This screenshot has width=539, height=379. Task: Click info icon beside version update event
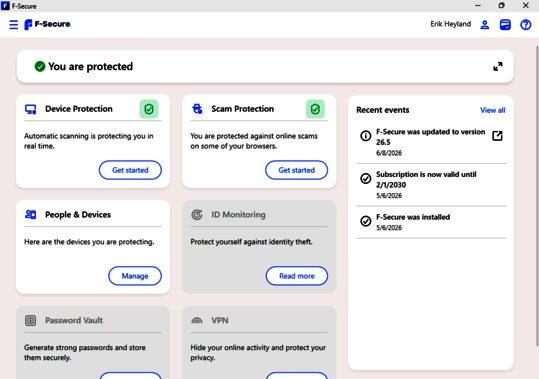(366, 136)
